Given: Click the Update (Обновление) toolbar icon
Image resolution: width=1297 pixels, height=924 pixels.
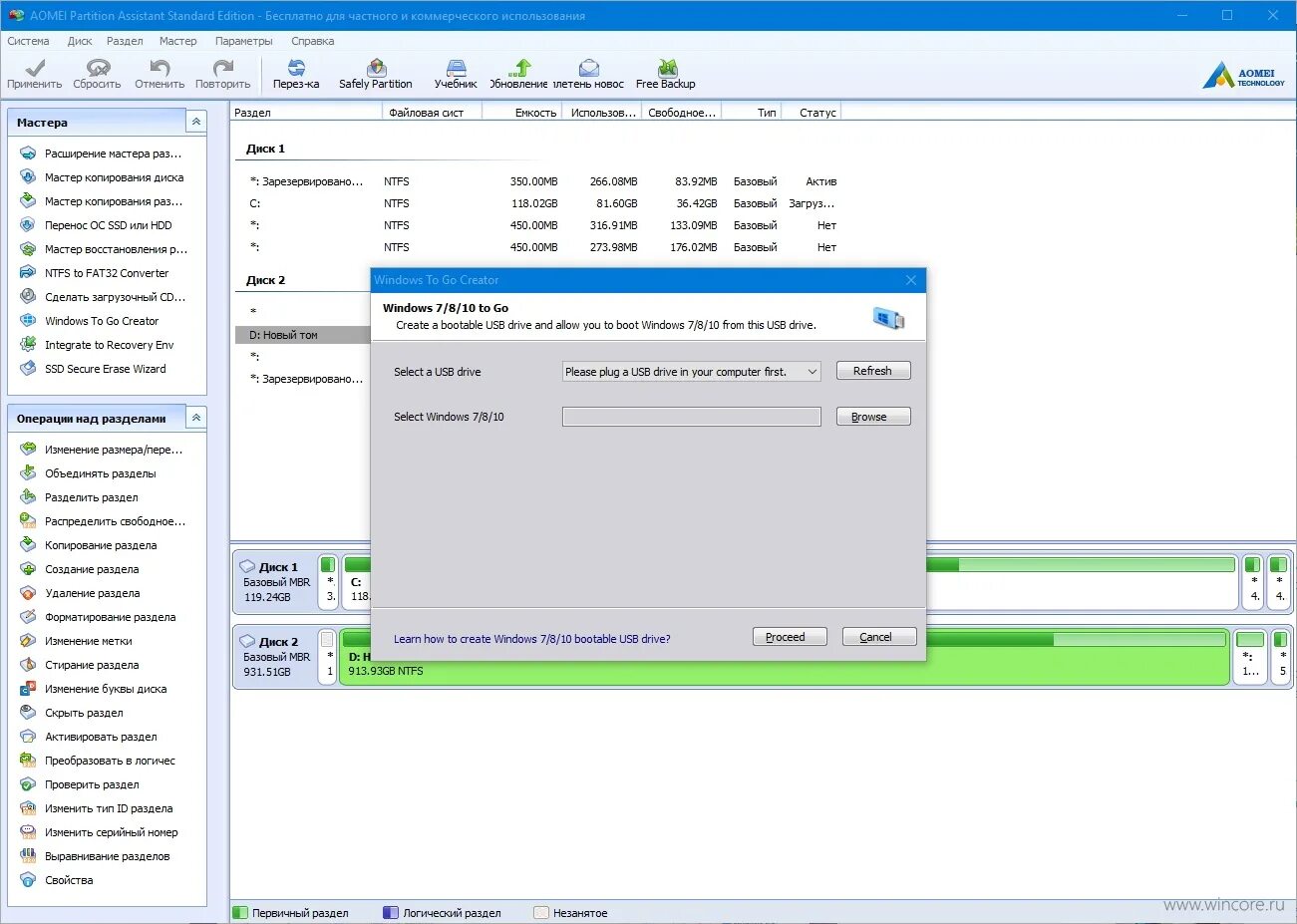Looking at the screenshot, I should tap(518, 74).
